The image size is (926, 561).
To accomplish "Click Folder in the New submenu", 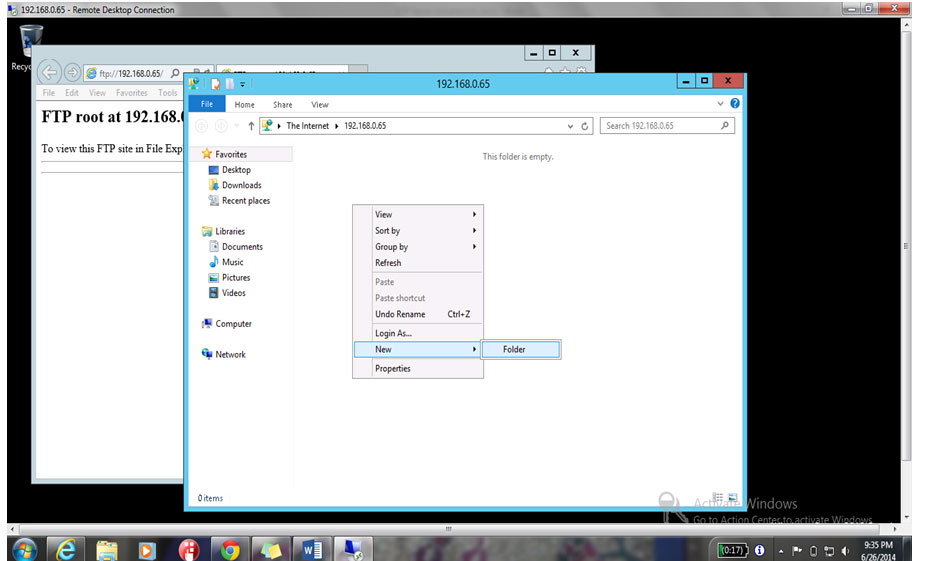I will click(x=521, y=349).
